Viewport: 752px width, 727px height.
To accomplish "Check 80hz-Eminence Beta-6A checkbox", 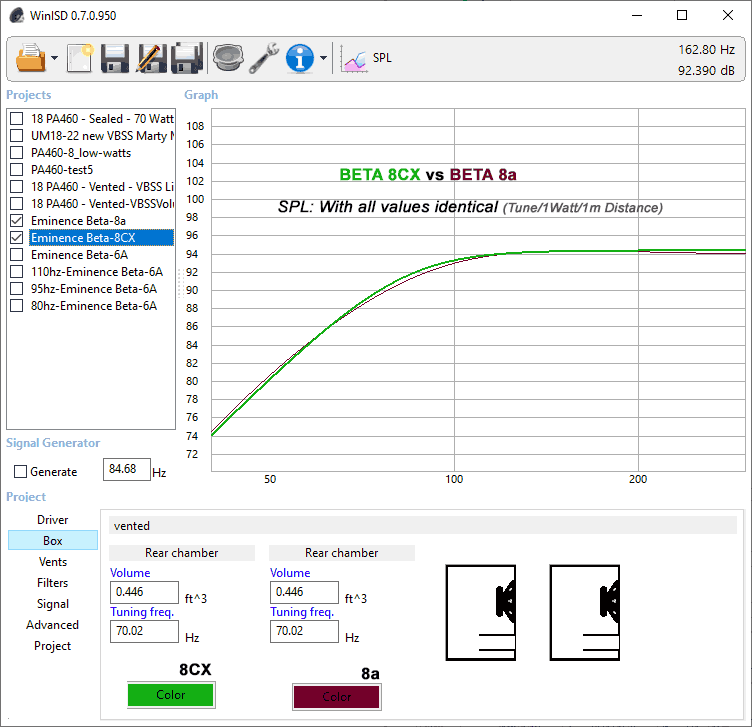I will [17, 306].
